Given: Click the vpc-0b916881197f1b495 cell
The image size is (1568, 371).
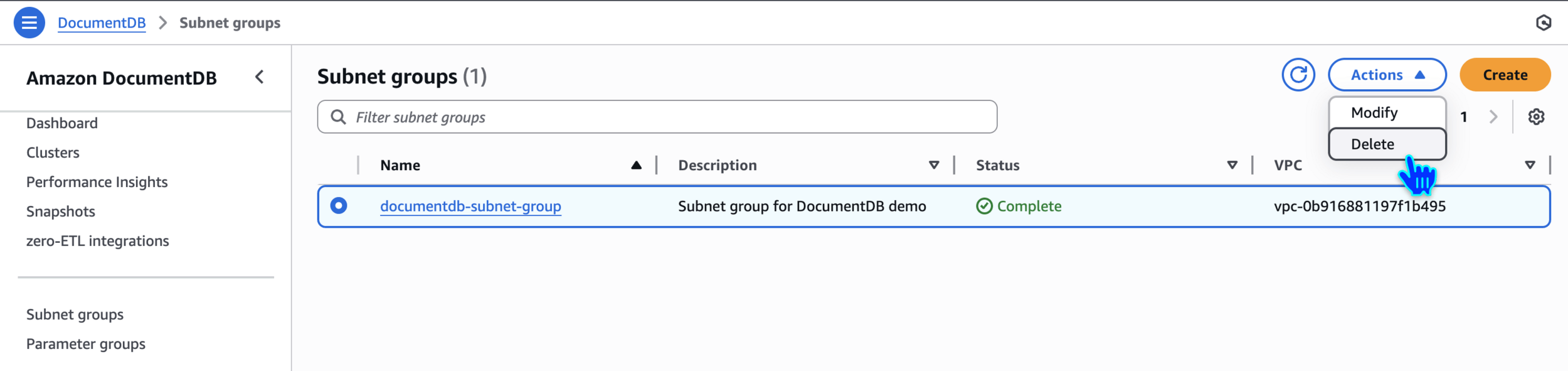Looking at the screenshot, I should pyautogui.click(x=1359, y=206).
